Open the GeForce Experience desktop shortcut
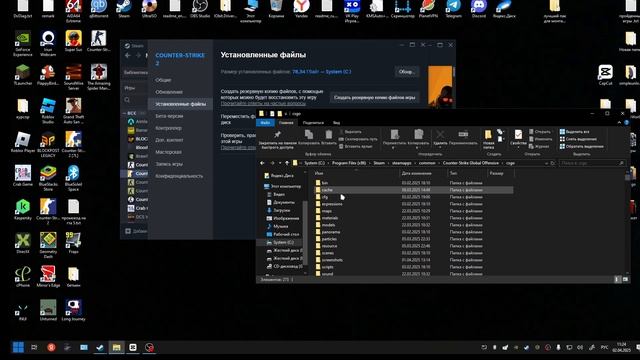The image size is (640, 360). click(x=23, y=43)
